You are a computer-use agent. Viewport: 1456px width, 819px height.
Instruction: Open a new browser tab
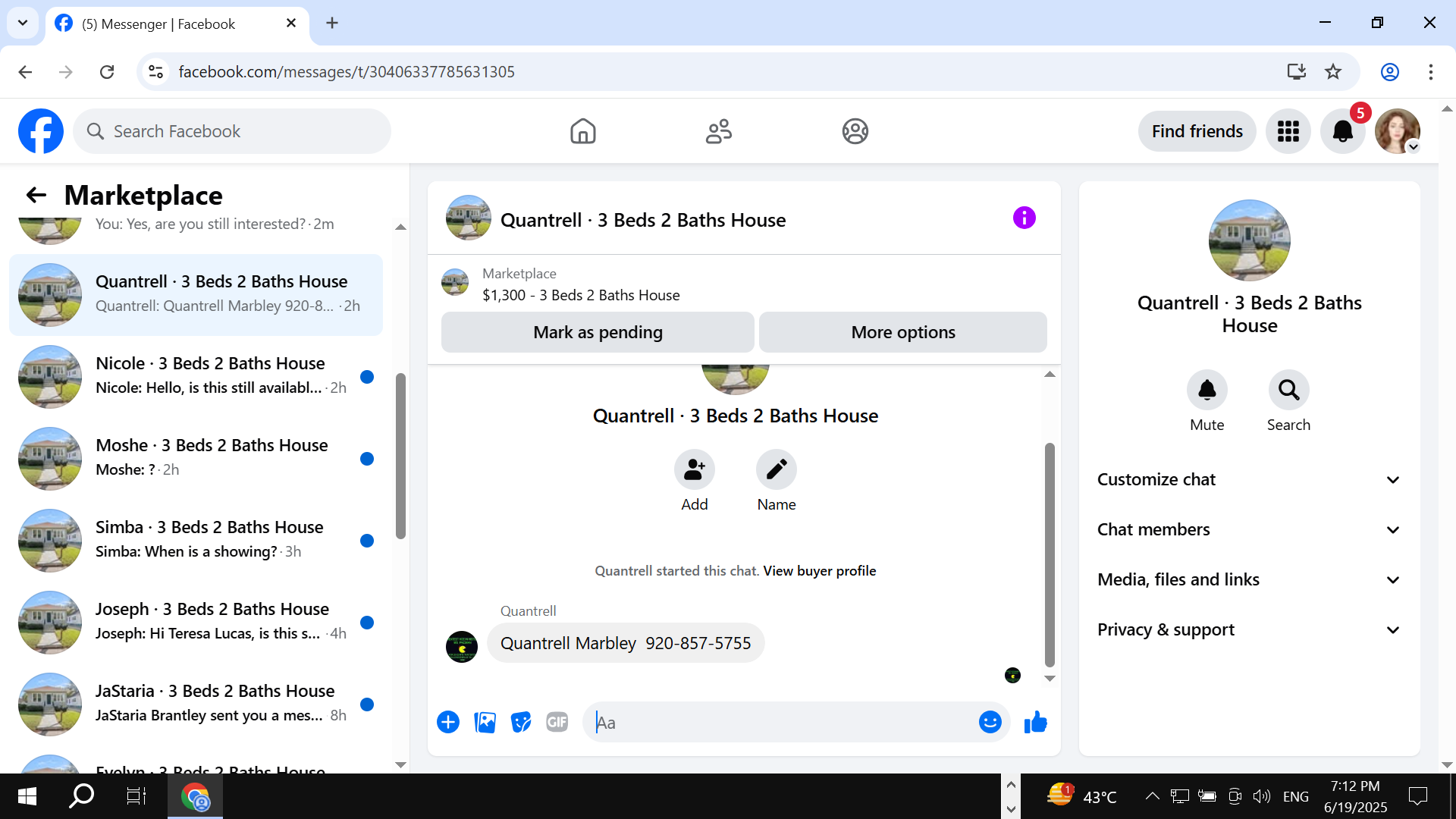[x=332, y=23]
